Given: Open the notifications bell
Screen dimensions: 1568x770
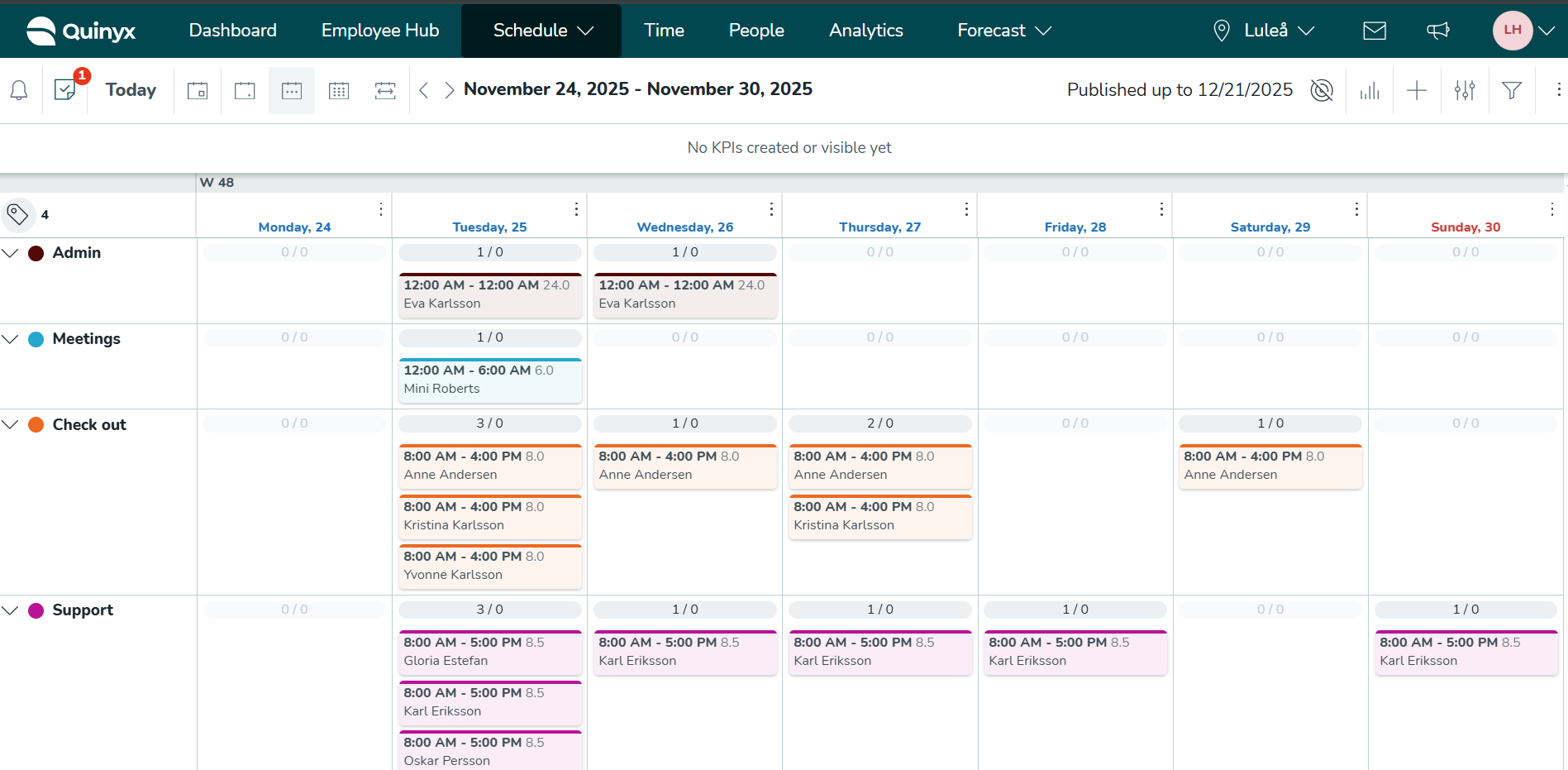Looking at the screenshot, I should (x=19, y=90).
